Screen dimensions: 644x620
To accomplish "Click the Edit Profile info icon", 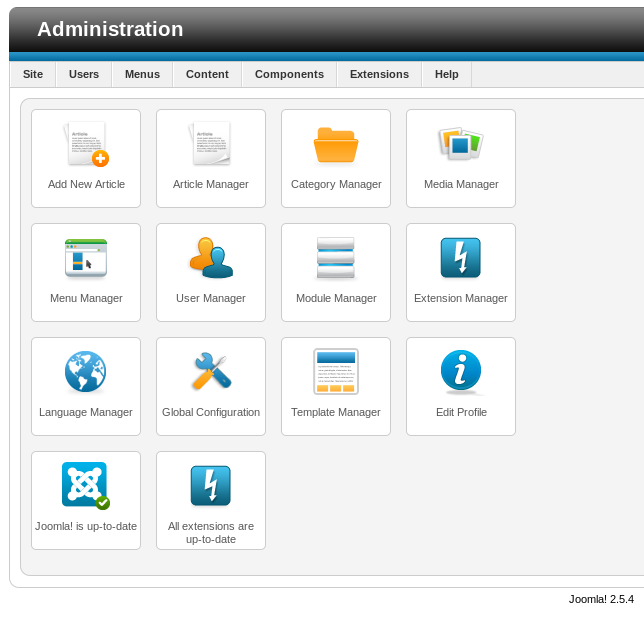I will tap(461, 372).
